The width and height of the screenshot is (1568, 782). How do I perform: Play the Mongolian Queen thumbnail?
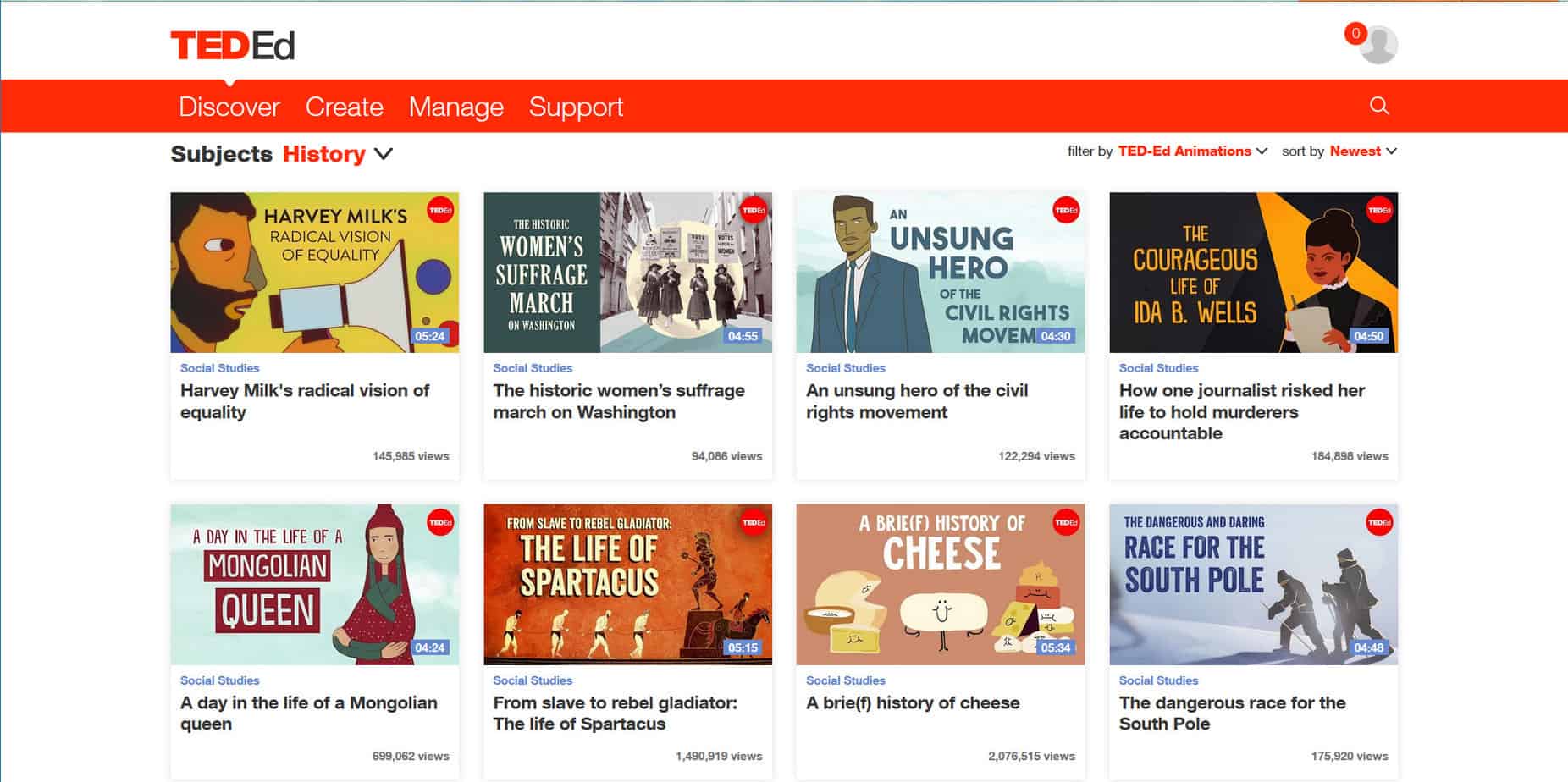pos(315,585)
